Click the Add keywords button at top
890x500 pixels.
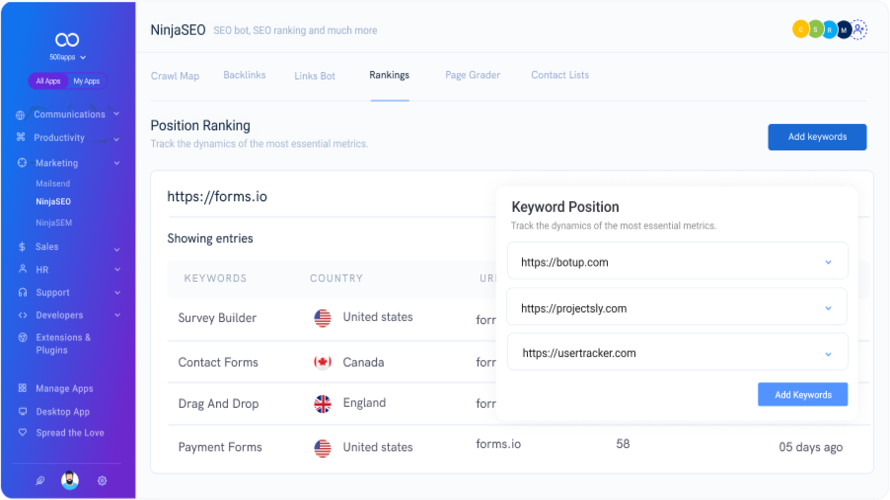tap(817, 137)
